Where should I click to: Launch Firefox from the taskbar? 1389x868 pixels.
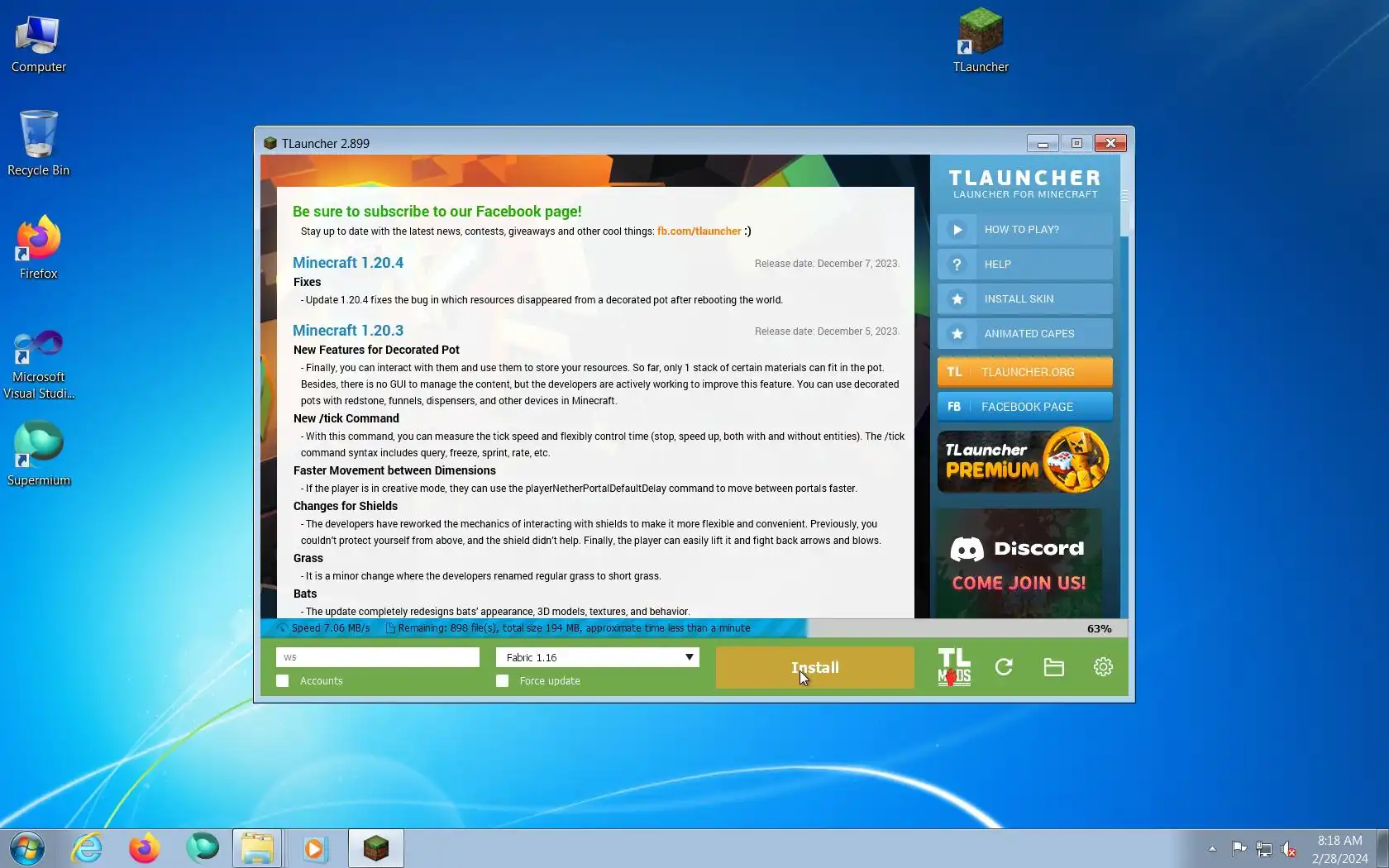click(145, 848)
